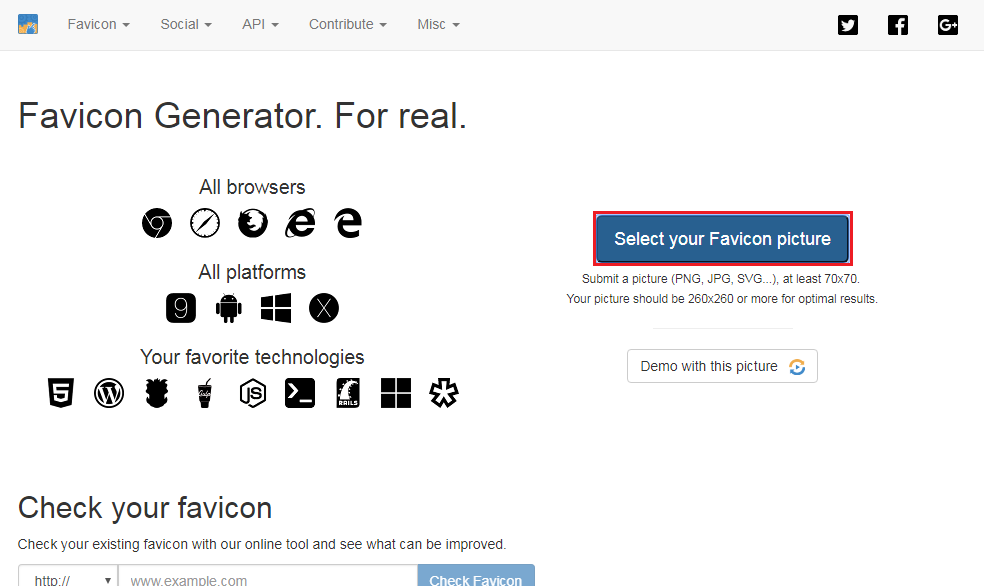Click the Google Plus icon
This screenshot has height=586, width=984.
coord(948,25)
